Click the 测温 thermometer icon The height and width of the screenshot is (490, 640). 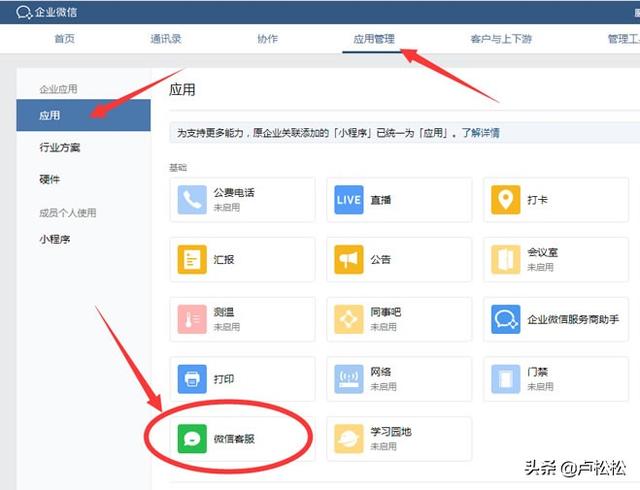point(192,320)
